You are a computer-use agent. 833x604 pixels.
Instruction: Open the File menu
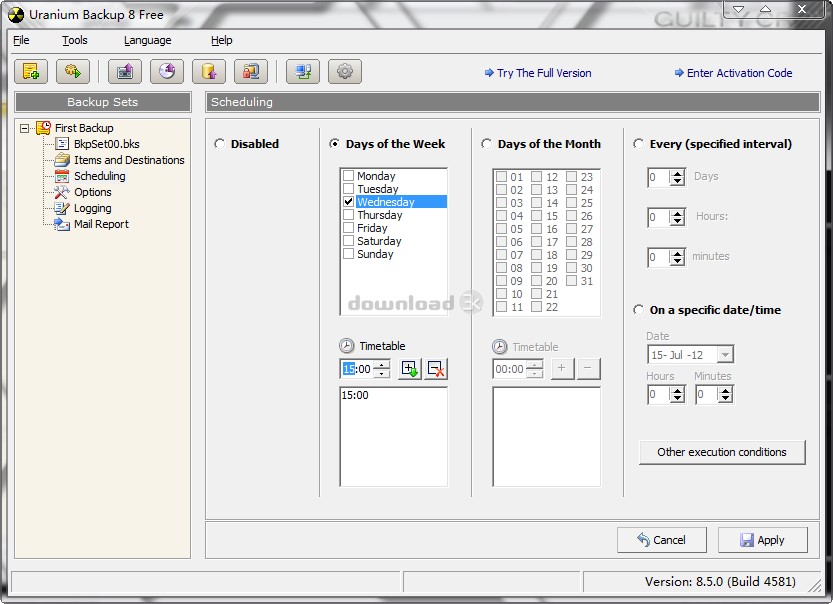(x=21, y=40)
